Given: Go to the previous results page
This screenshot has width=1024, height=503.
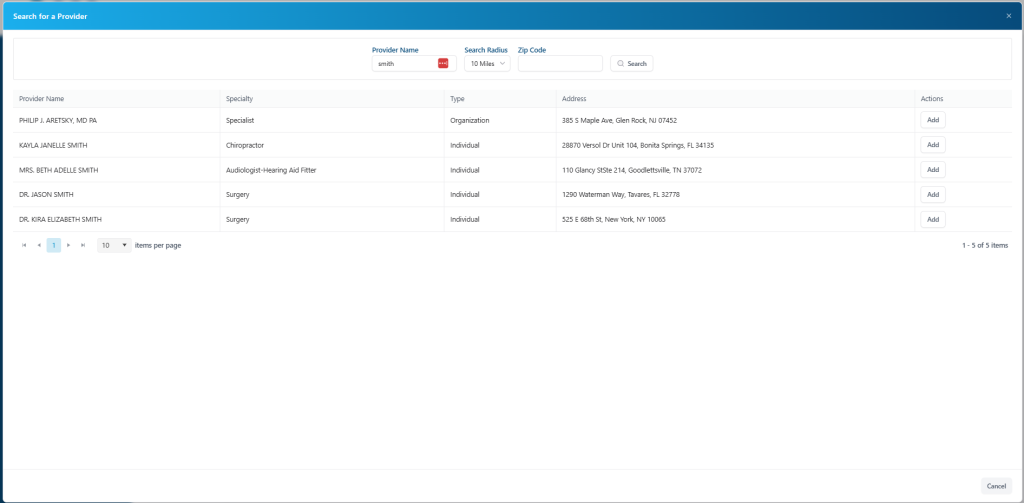Looking at the screenshot, I should (39, 245).
